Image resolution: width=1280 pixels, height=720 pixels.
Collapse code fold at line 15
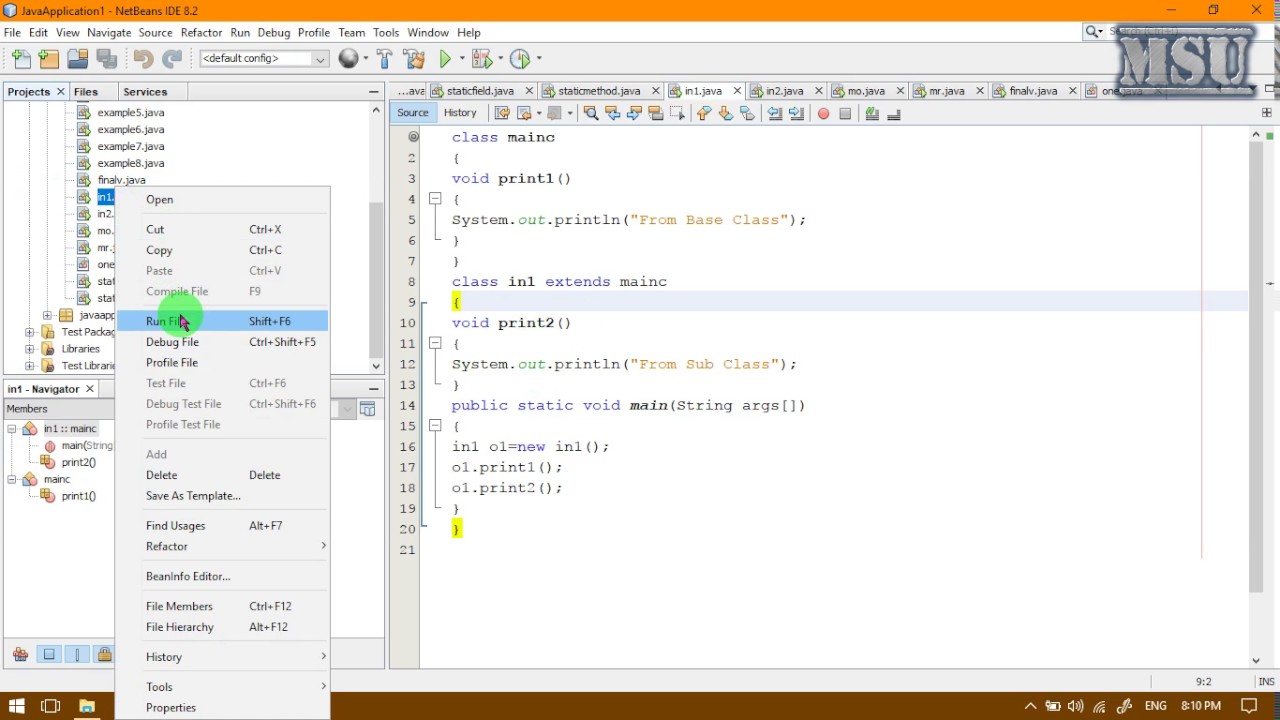pos(435,426)
